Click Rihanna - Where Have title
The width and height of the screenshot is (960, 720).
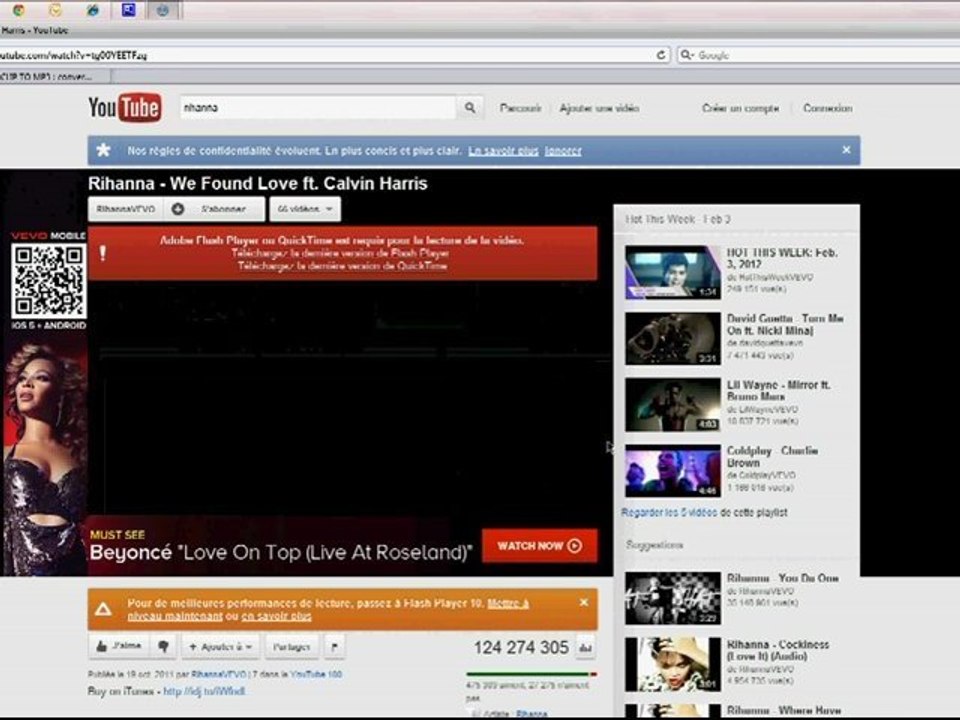pyautogui.click(x=784, y=710)
